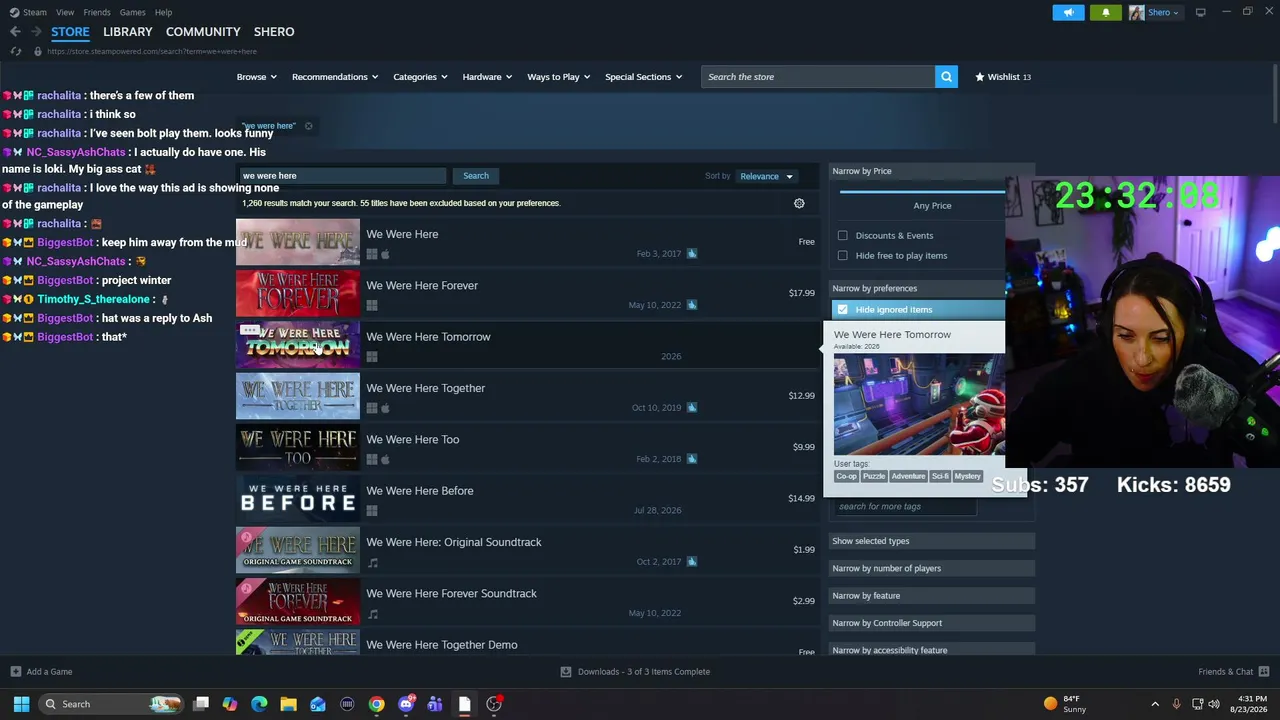Select the Puzzle user tag
This screenshot has width=1280, height=720.
pyautogui.click(x=874, y=477)
